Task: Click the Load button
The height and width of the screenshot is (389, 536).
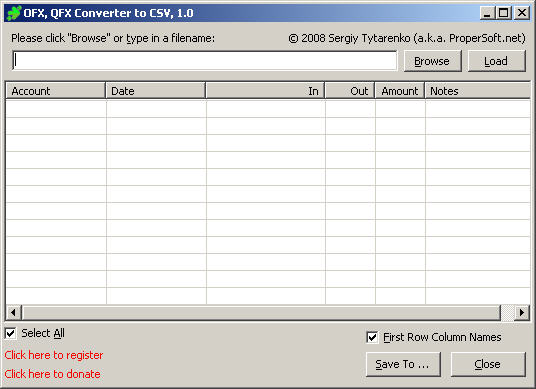Action: point(496,61)
